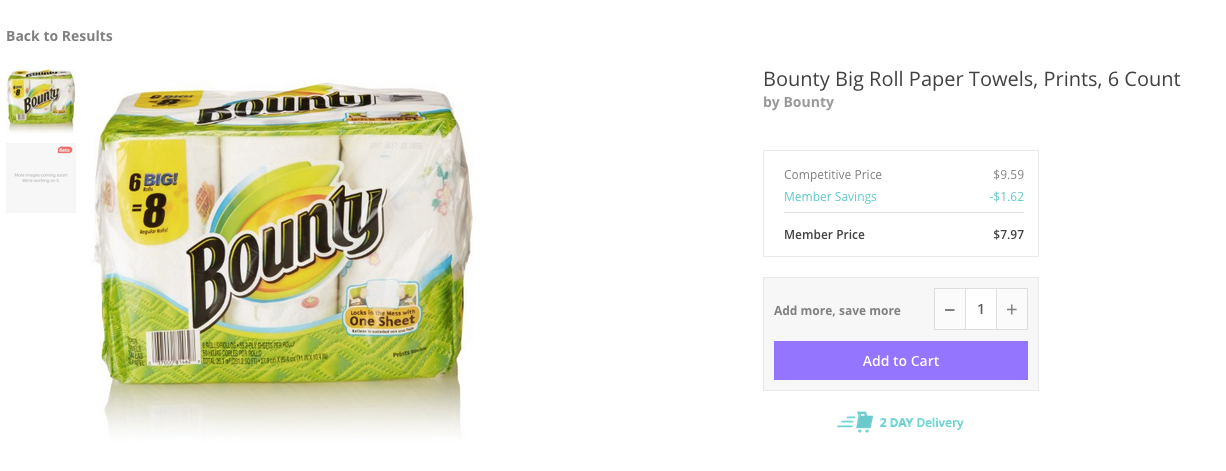Select the first Bounty product thumbnail

(41, 100)
